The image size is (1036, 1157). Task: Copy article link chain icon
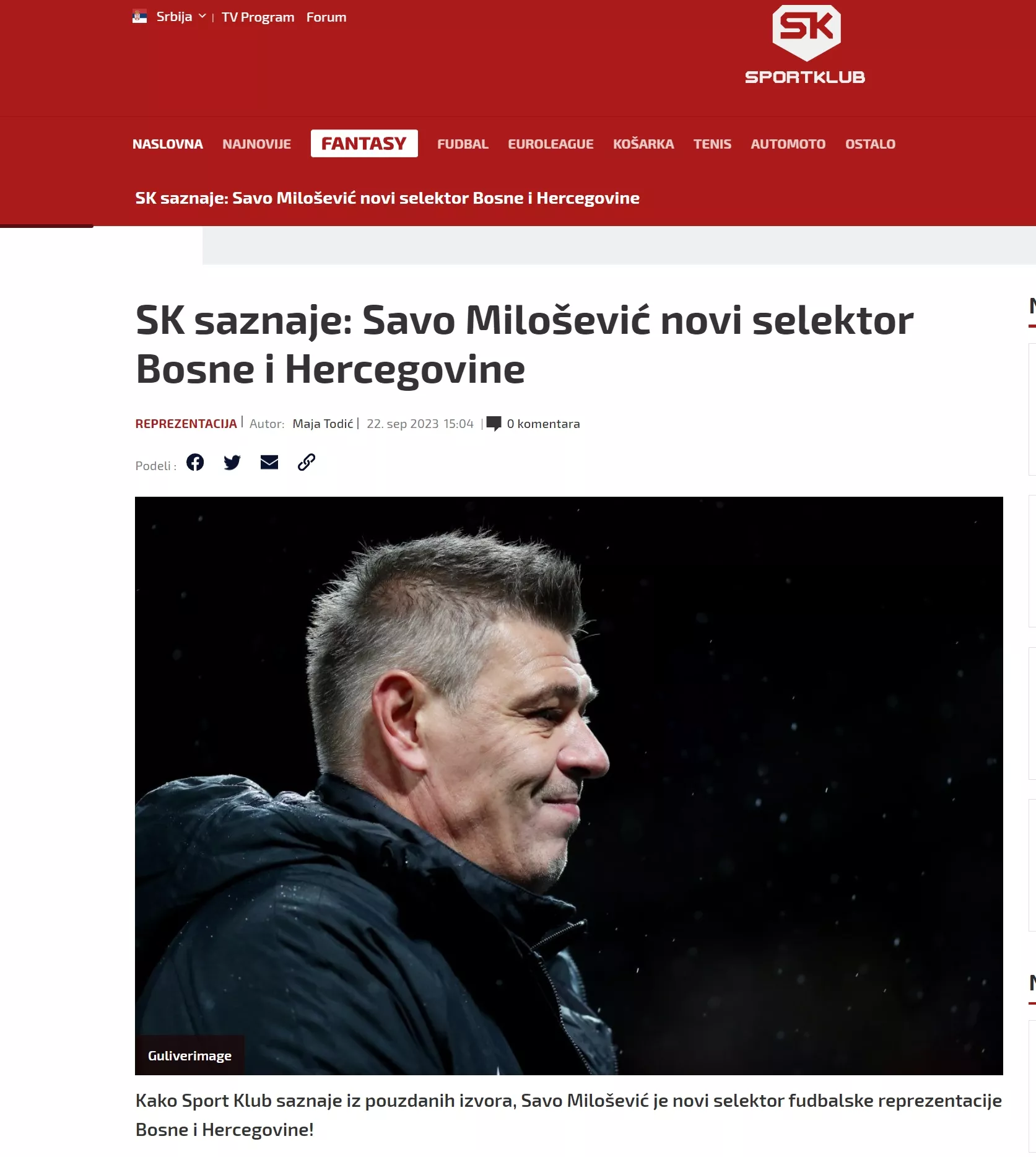coord(307,462)
